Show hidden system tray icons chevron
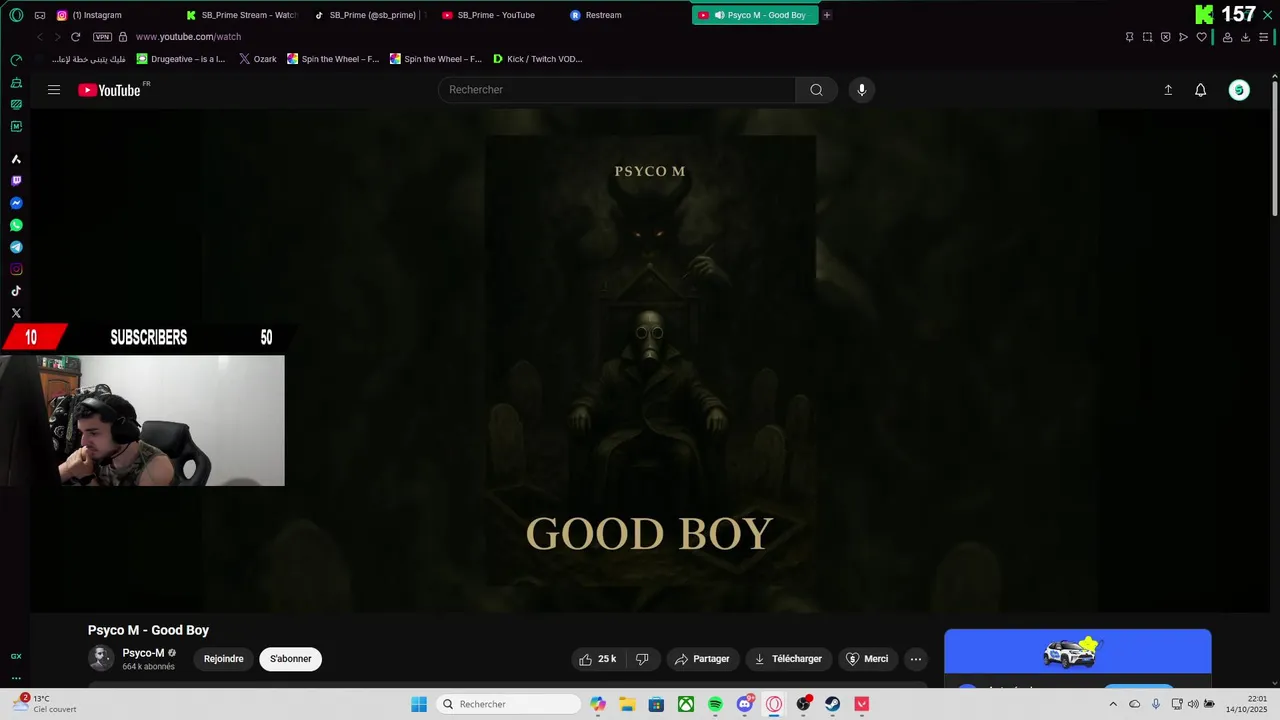 (1113, 704)
